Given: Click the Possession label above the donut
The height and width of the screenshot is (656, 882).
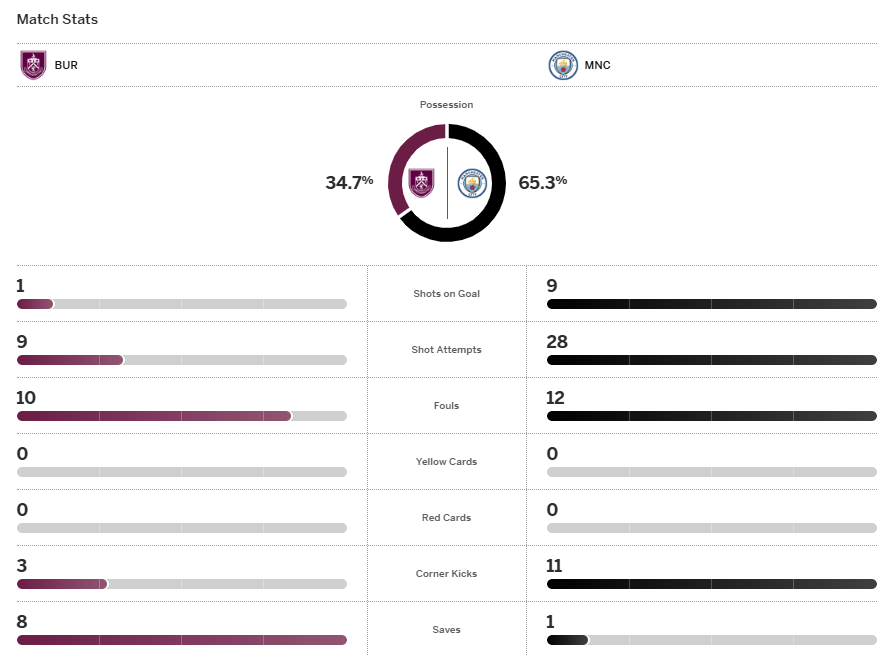Looking at the screenshot, I should [446, 105].
